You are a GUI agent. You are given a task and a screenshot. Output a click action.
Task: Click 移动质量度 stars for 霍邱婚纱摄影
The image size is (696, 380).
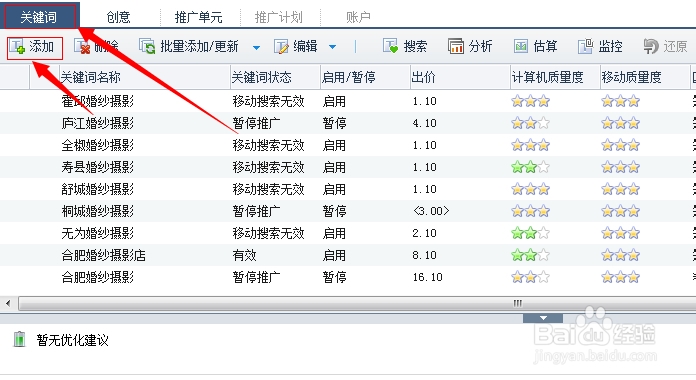tap(621, 101)
